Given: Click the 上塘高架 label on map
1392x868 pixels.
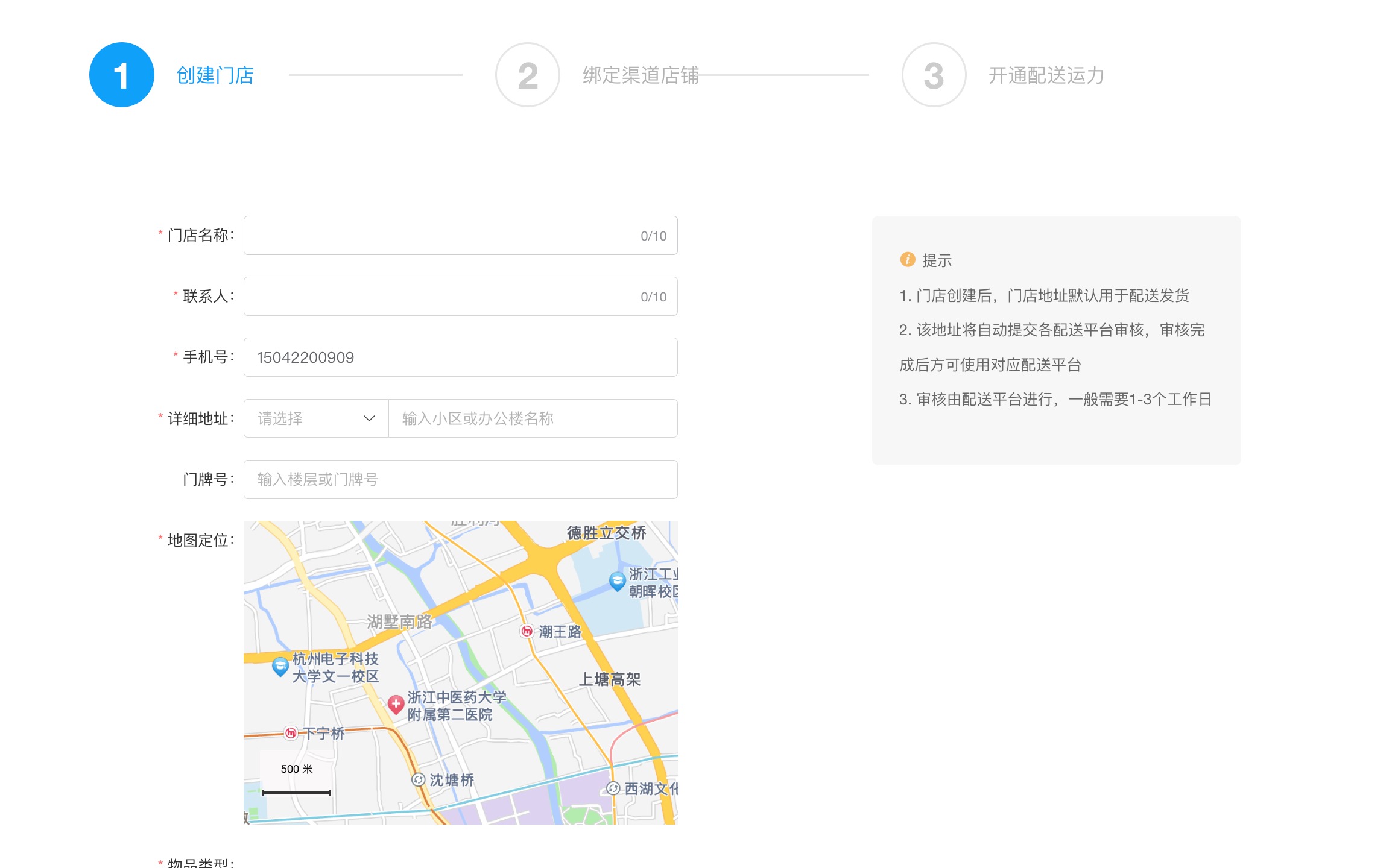Looking at the screenshot, I should (x=610, y=679).
